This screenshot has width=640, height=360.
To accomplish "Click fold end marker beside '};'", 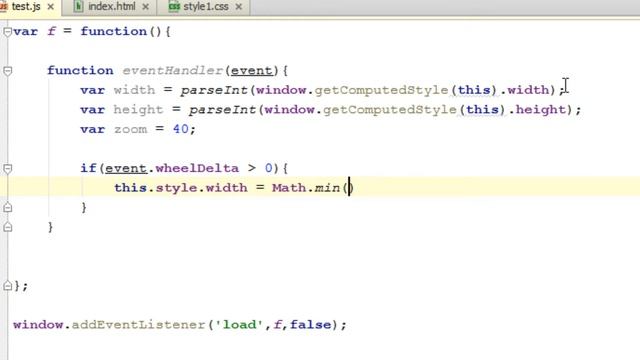I will (7, 286).
